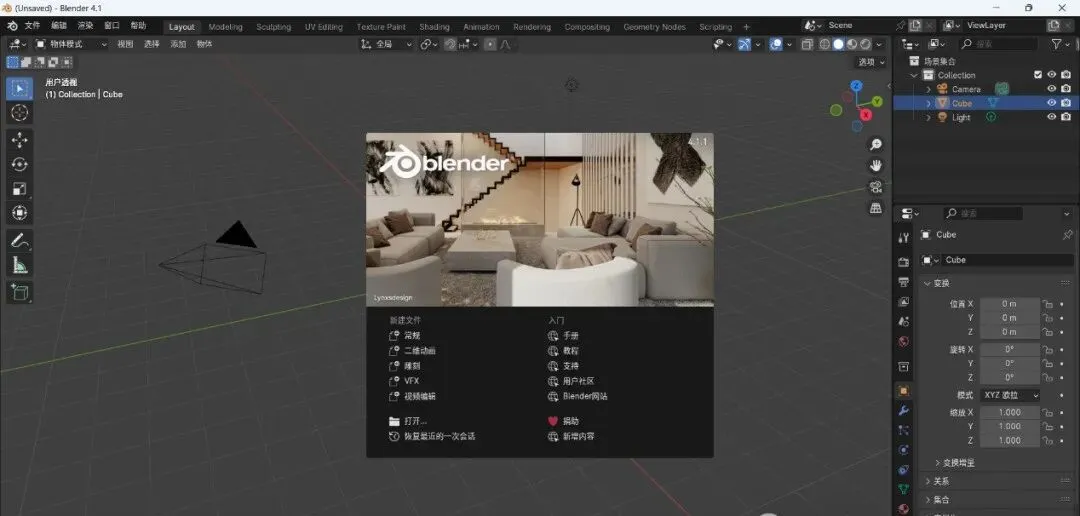Expand the Camera item in outliner

point(928,89)
